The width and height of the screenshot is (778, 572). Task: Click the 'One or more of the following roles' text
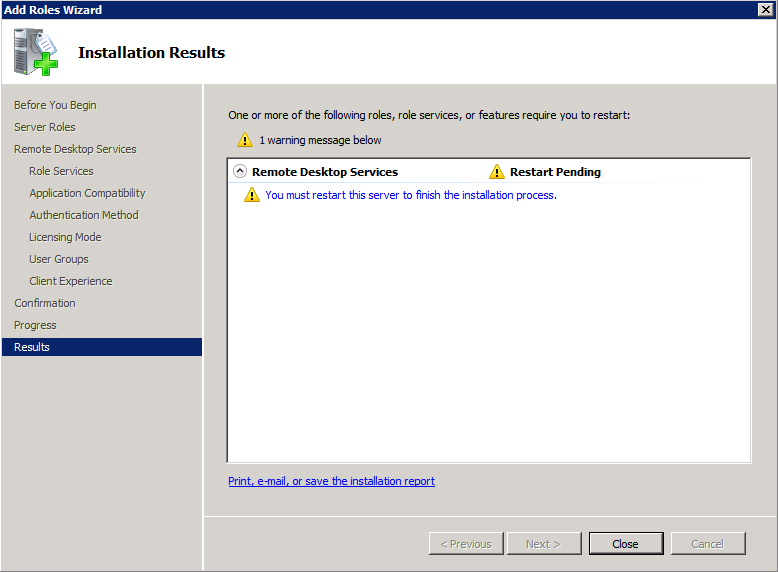point(429,115)
